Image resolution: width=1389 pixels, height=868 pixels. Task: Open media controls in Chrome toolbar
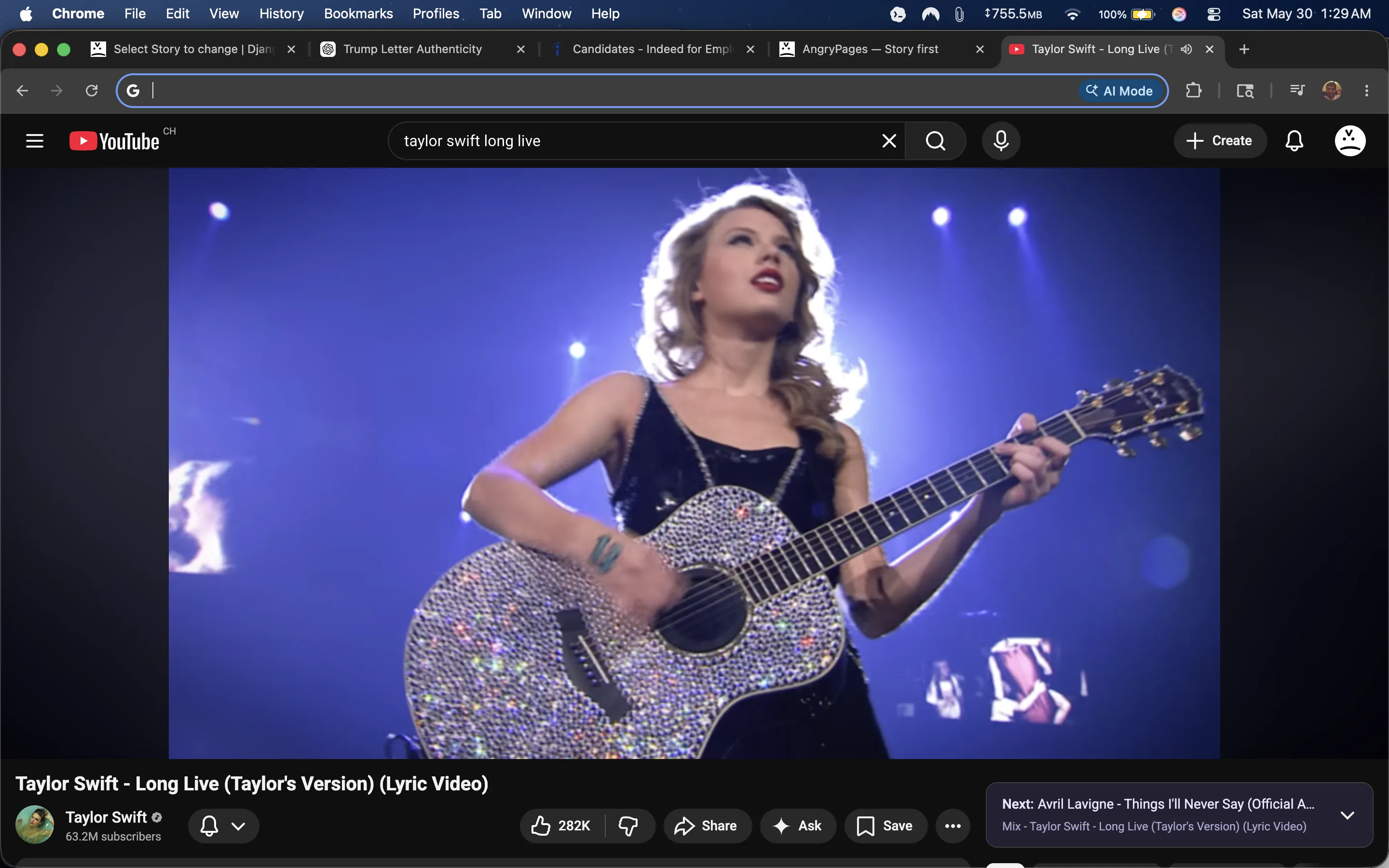coord(1297,90)
